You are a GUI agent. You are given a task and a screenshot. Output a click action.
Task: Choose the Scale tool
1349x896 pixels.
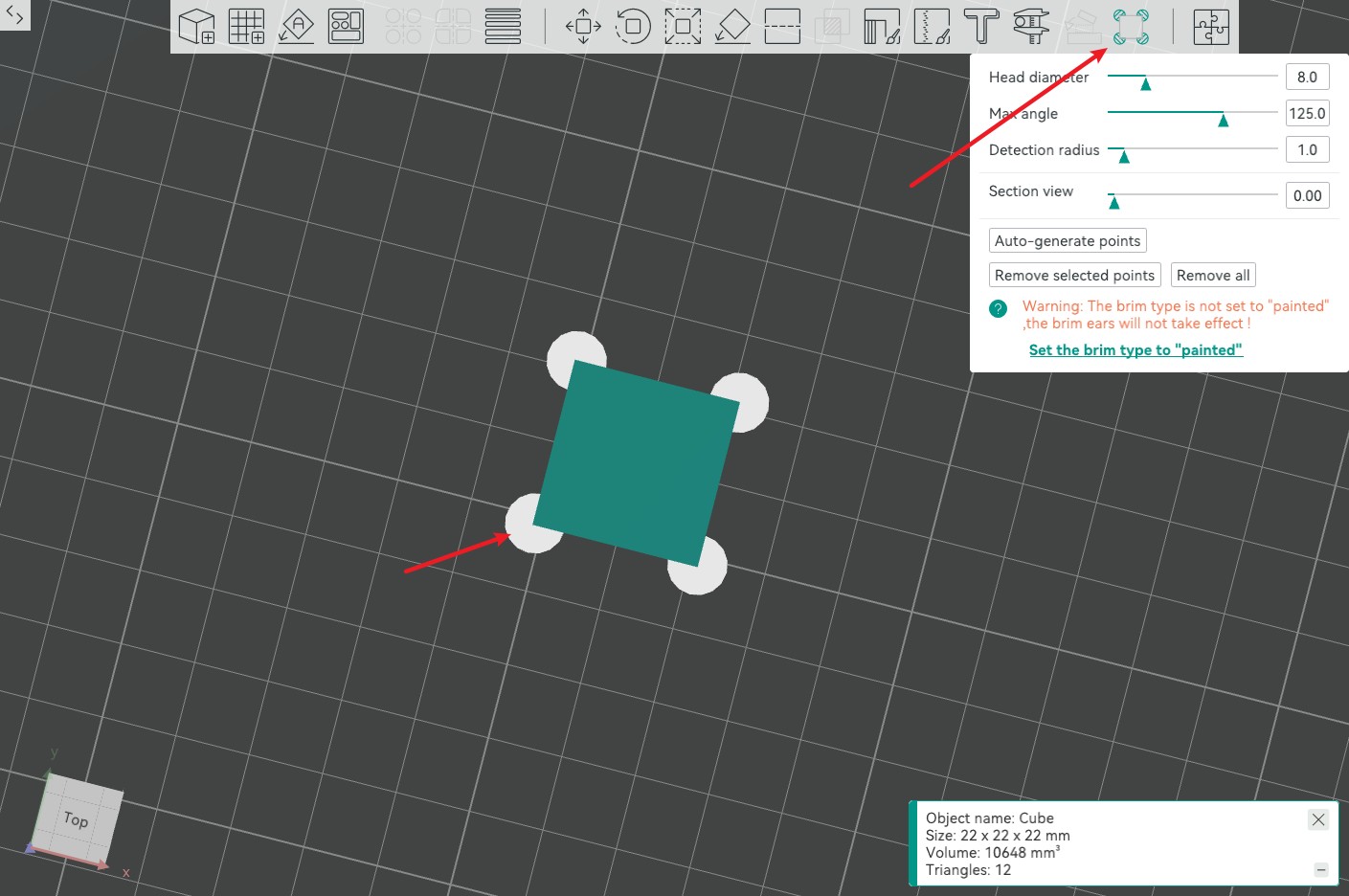683,27
